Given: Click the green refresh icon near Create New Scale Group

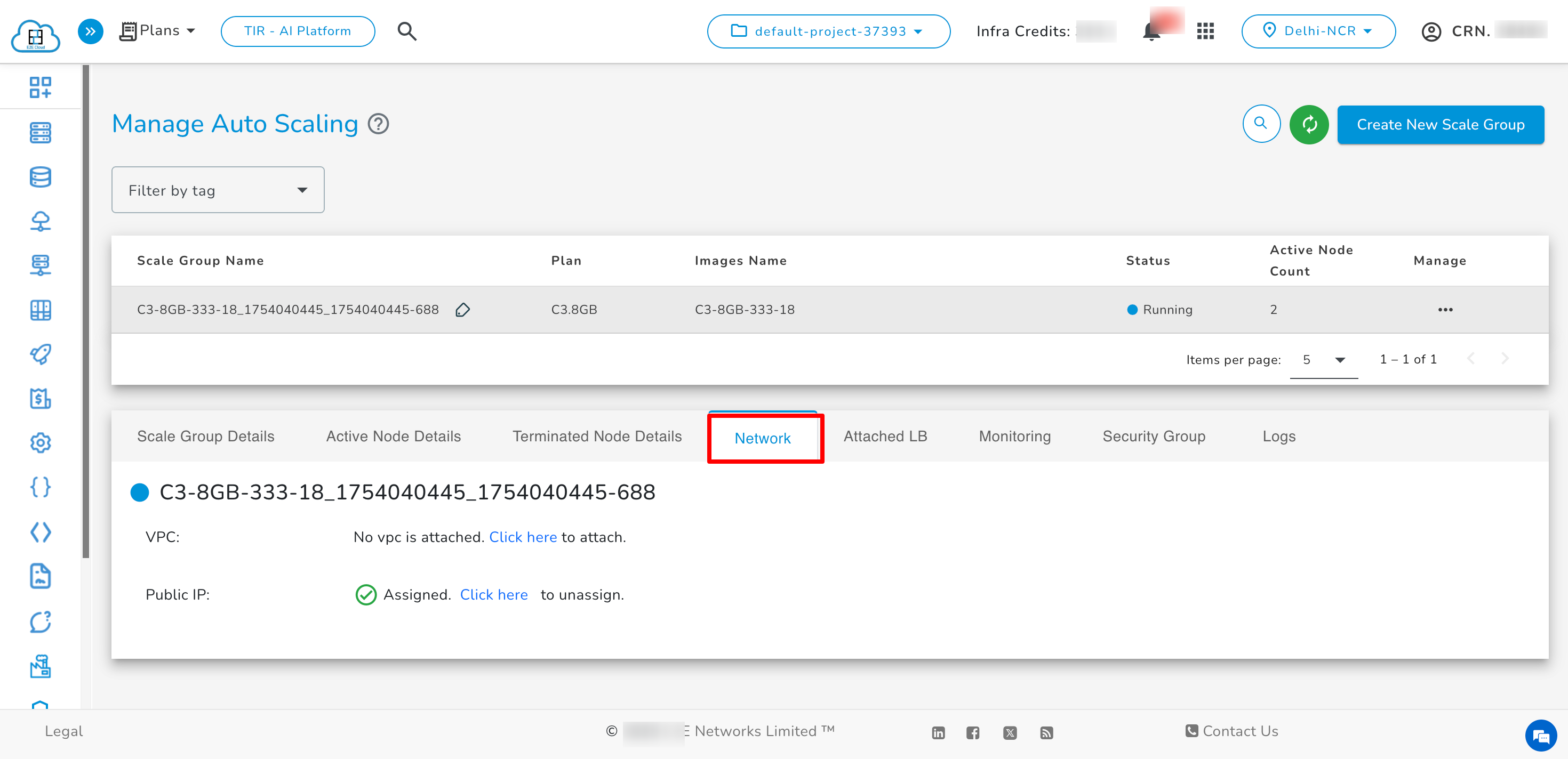Looking at the screenshot, I should (1309, 124).
